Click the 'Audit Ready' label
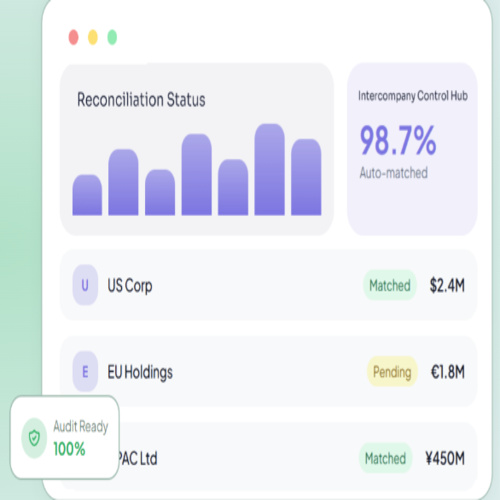This screenshot has height=500, width=500. pos(81,427)
